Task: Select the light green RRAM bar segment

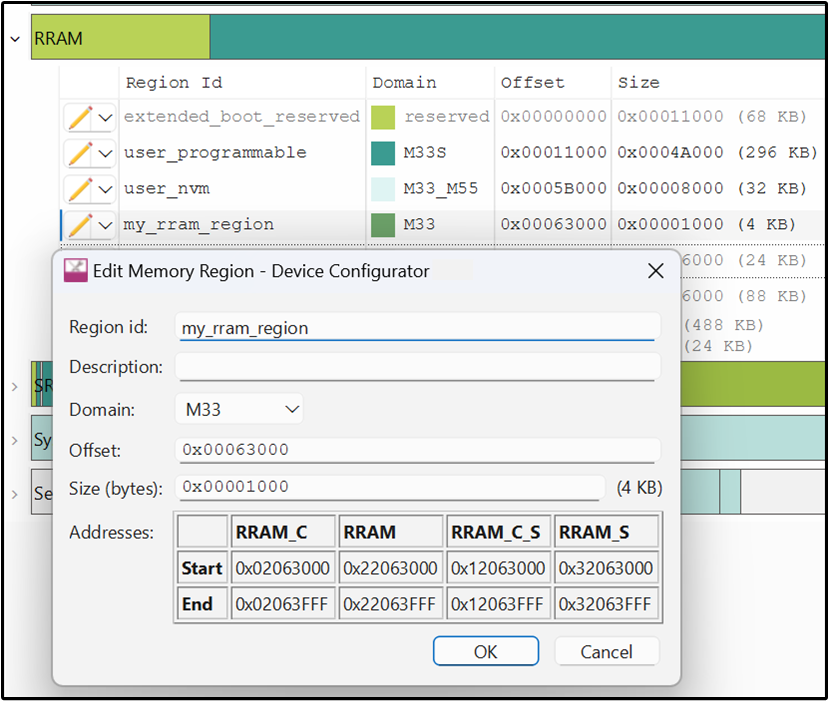Action: [x=121, y=39]
